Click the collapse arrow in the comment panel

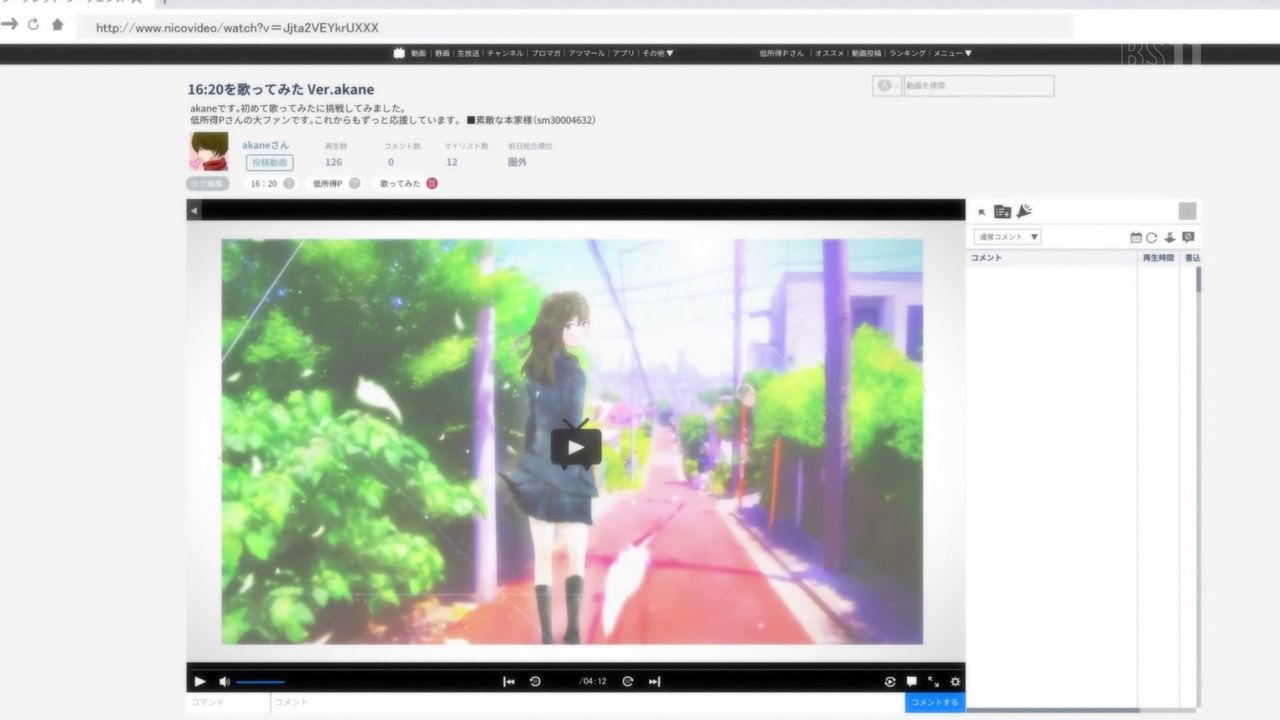tap(982, 212)
